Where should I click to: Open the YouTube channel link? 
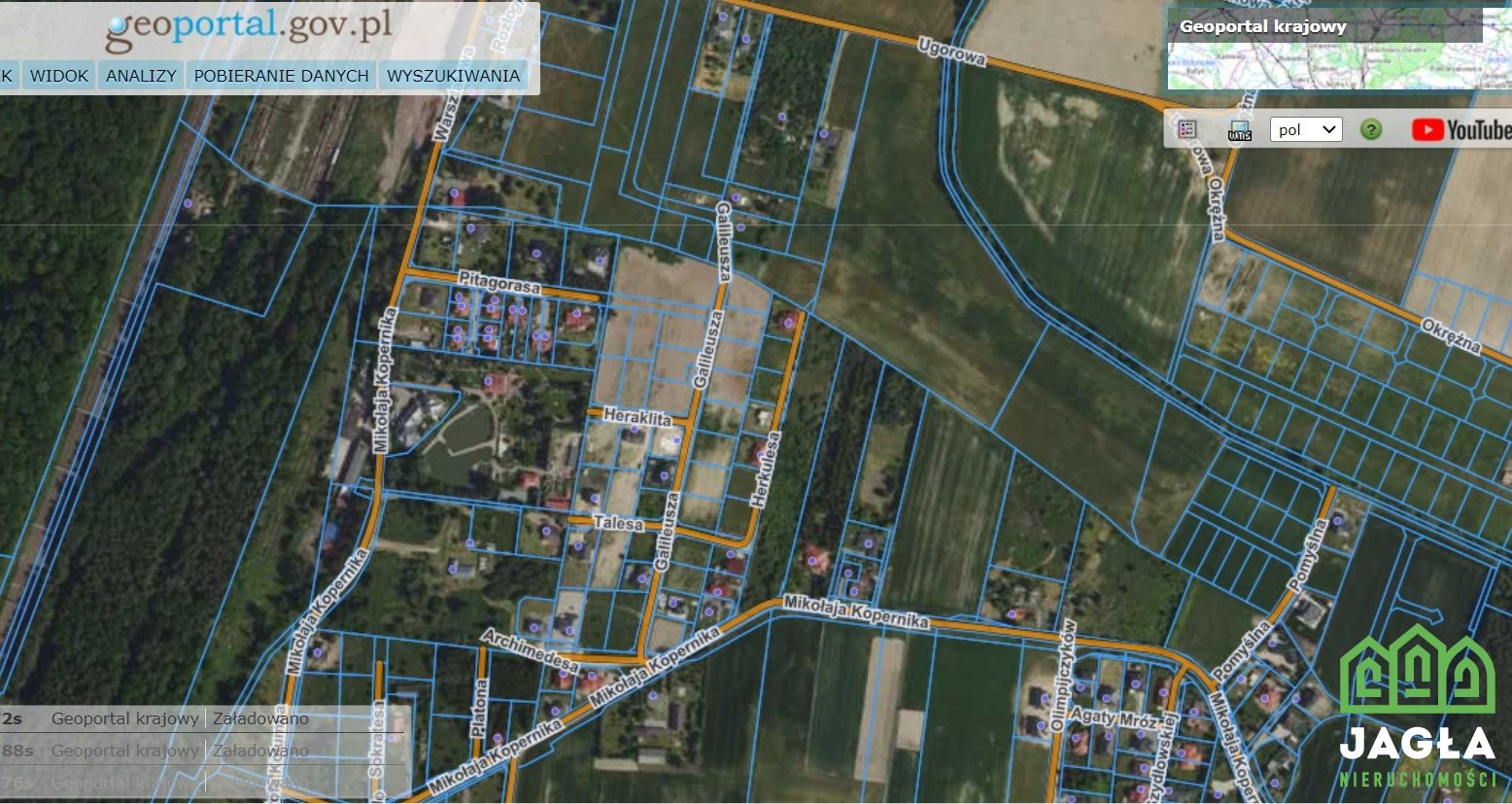click(1461, 129)
